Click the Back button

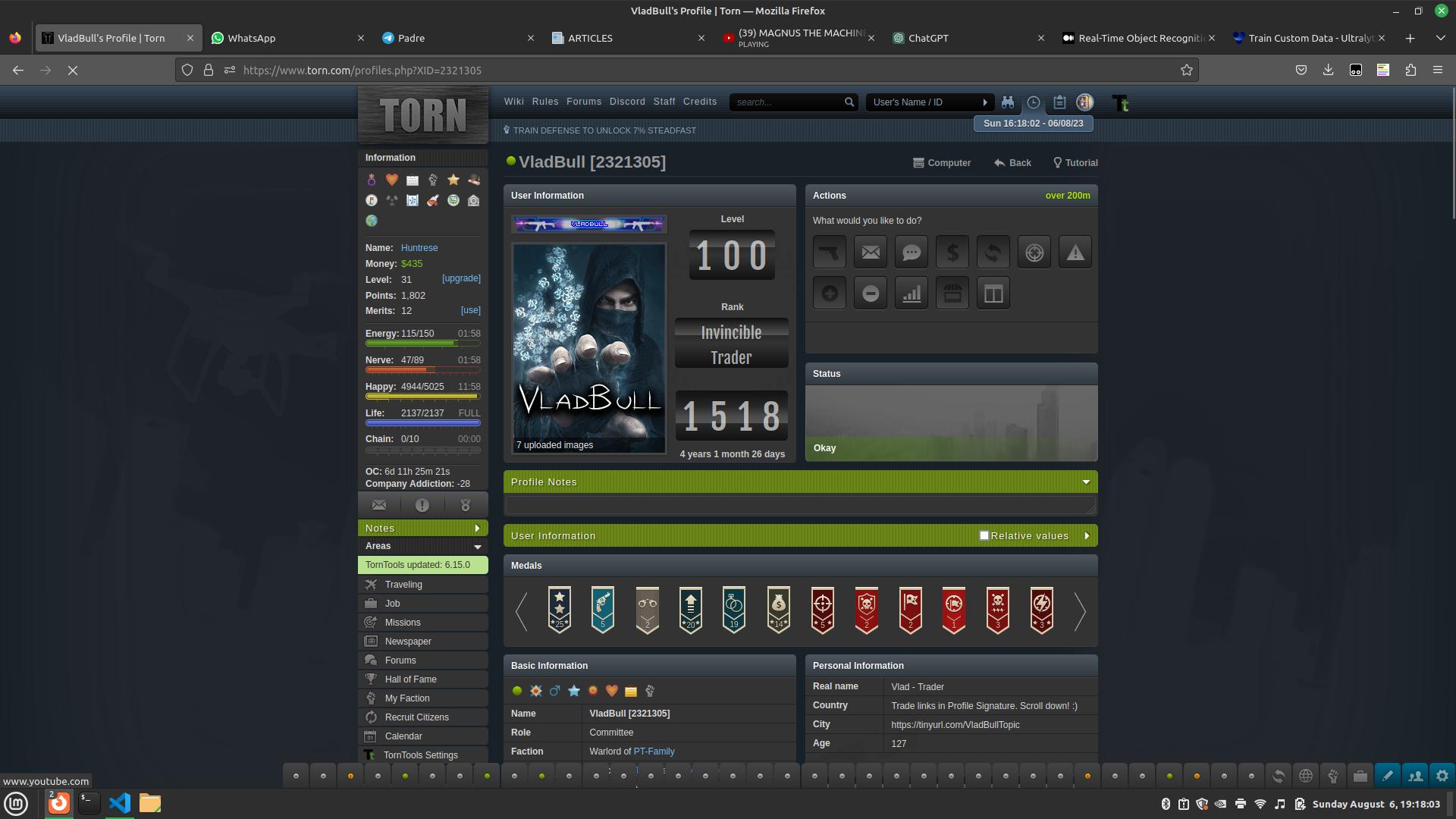coord(1012,163)
